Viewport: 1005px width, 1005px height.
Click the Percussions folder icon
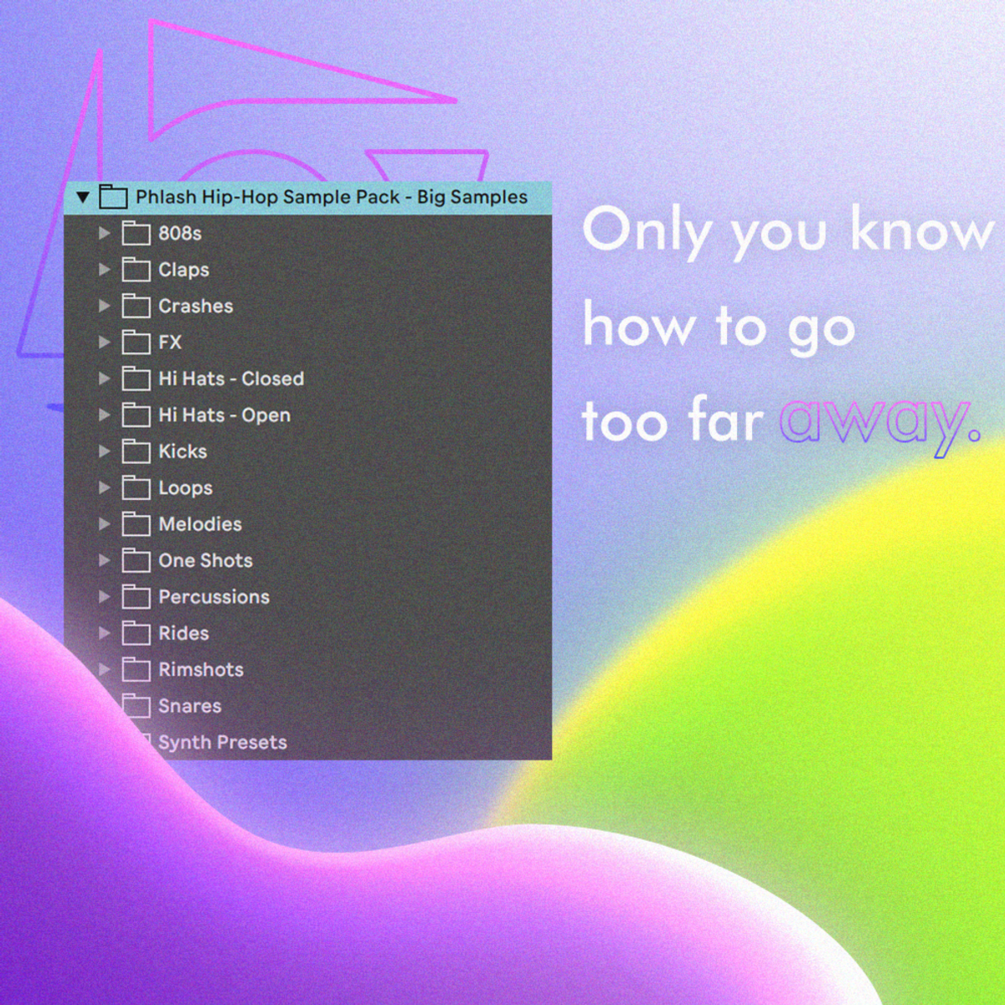pos(136,597)
